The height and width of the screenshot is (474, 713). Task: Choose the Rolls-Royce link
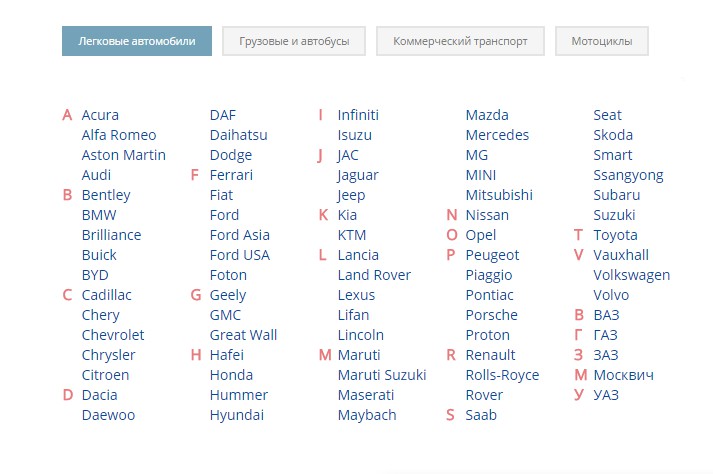pos(502,375)
